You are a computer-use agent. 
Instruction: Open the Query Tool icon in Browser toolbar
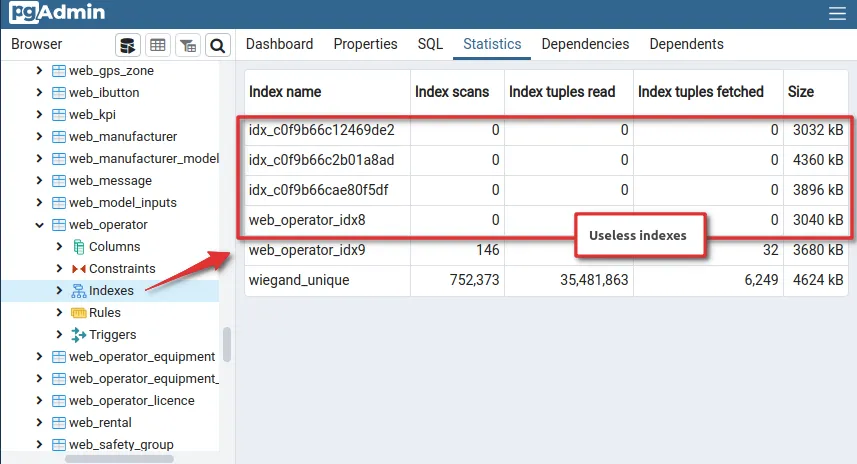[128, 45]
